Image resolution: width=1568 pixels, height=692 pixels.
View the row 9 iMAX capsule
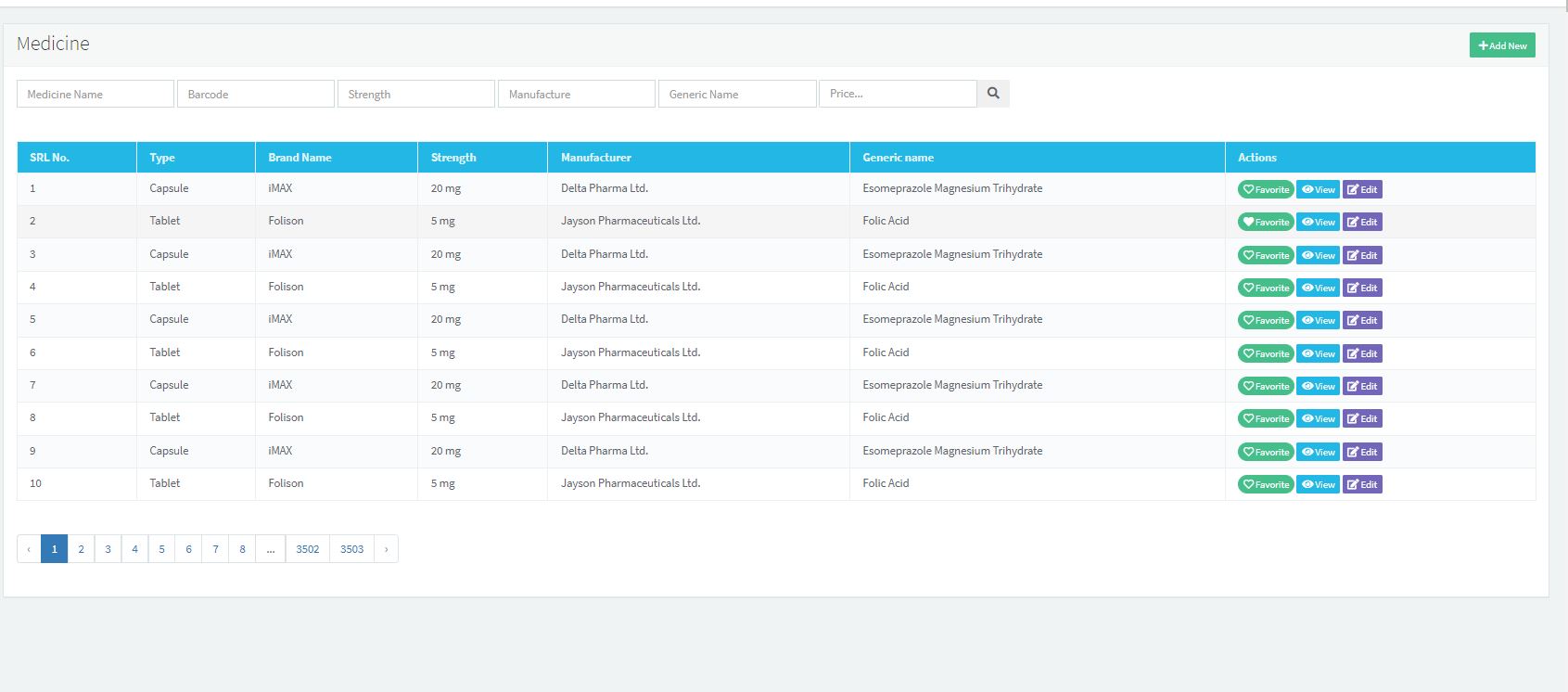[1317, 452]
